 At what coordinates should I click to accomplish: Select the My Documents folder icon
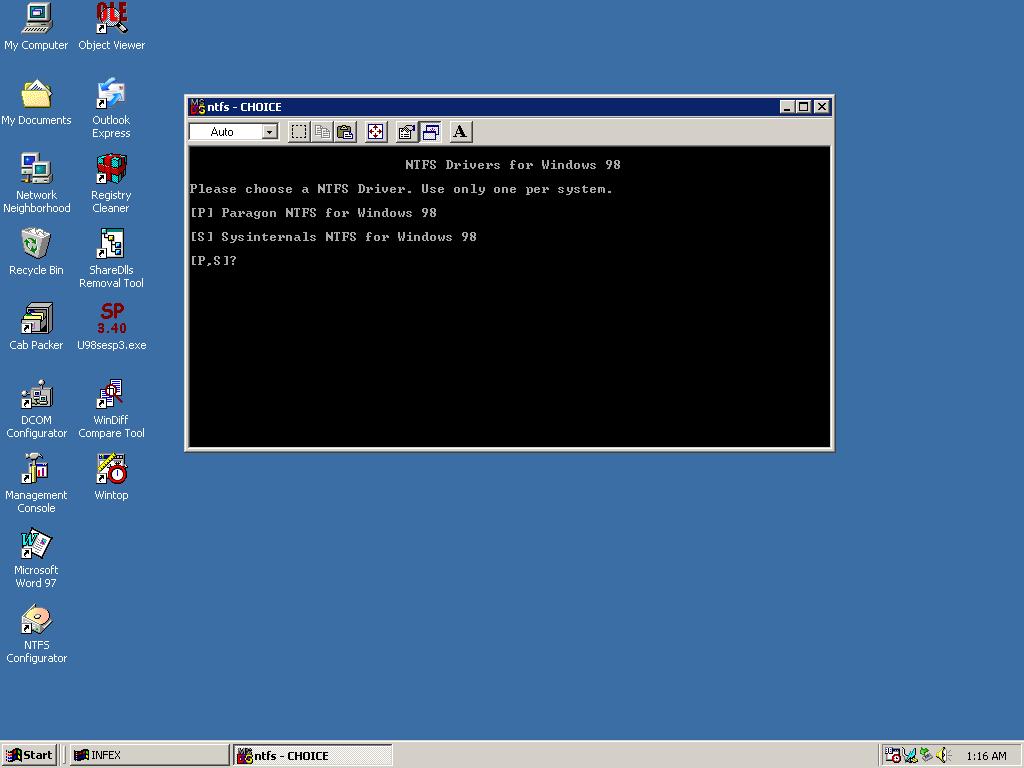pos(36,103)
